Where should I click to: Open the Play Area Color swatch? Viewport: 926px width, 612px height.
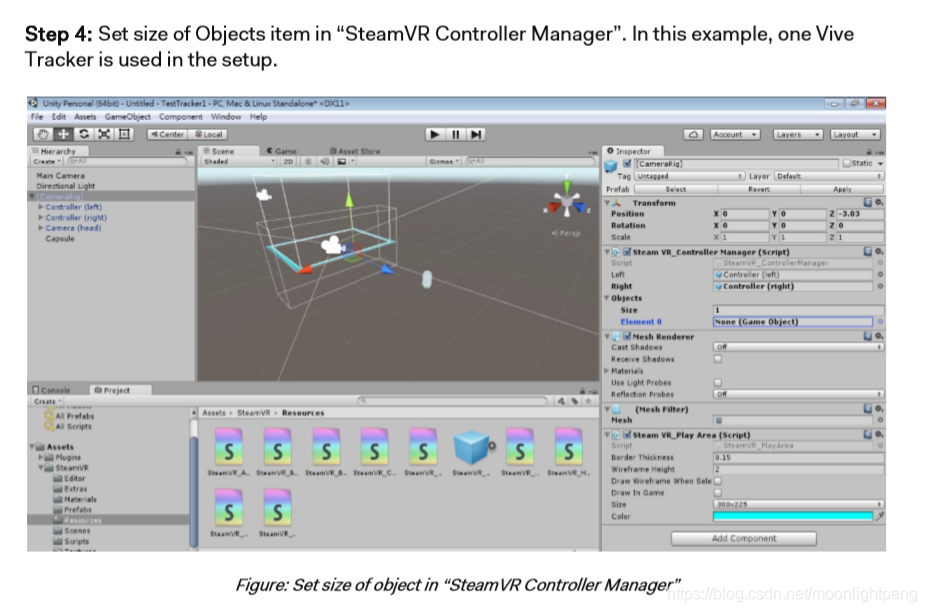[793, 516]
